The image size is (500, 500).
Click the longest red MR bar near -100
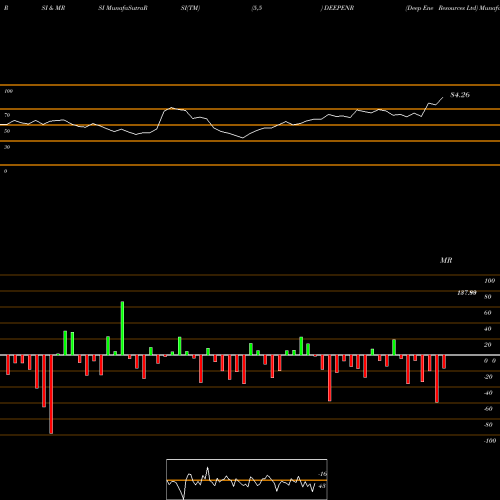tap(51, 394)
